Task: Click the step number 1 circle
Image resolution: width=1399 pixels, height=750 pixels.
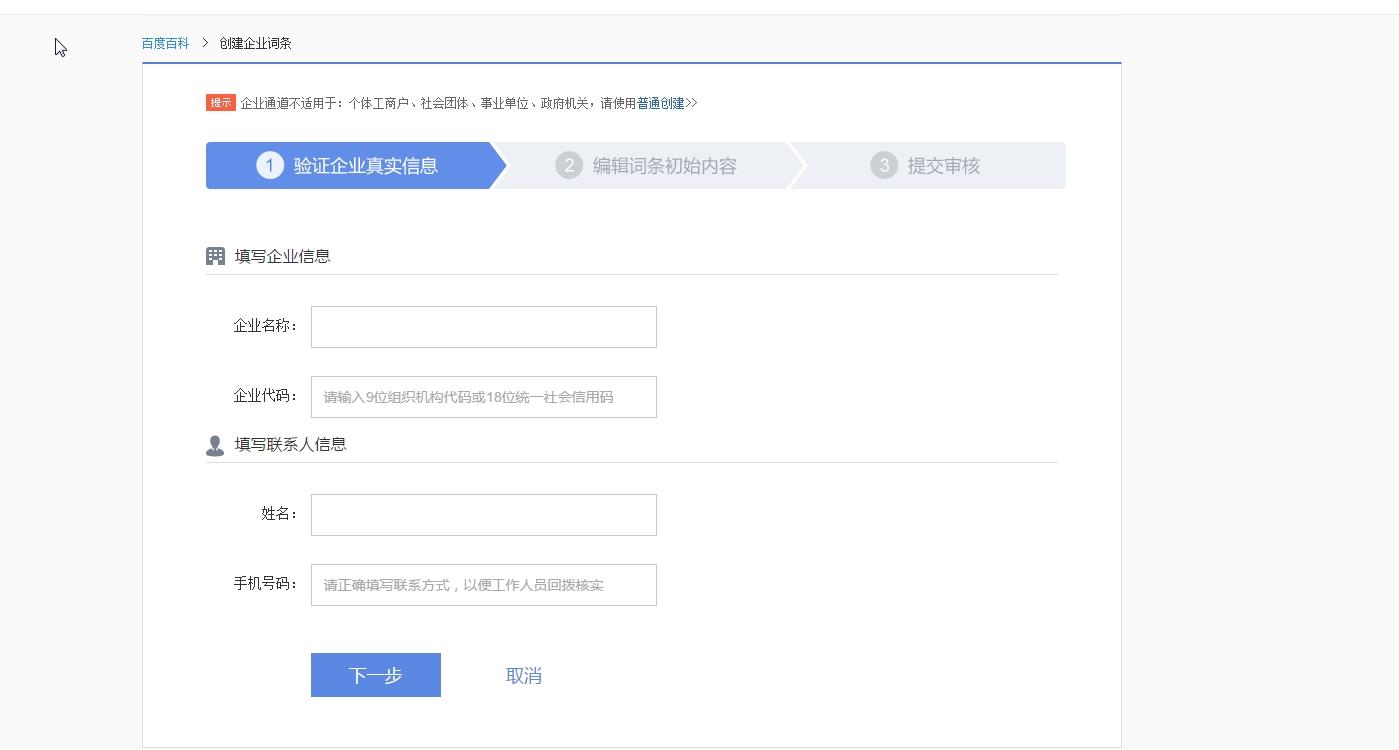Action: click(270, 165)
